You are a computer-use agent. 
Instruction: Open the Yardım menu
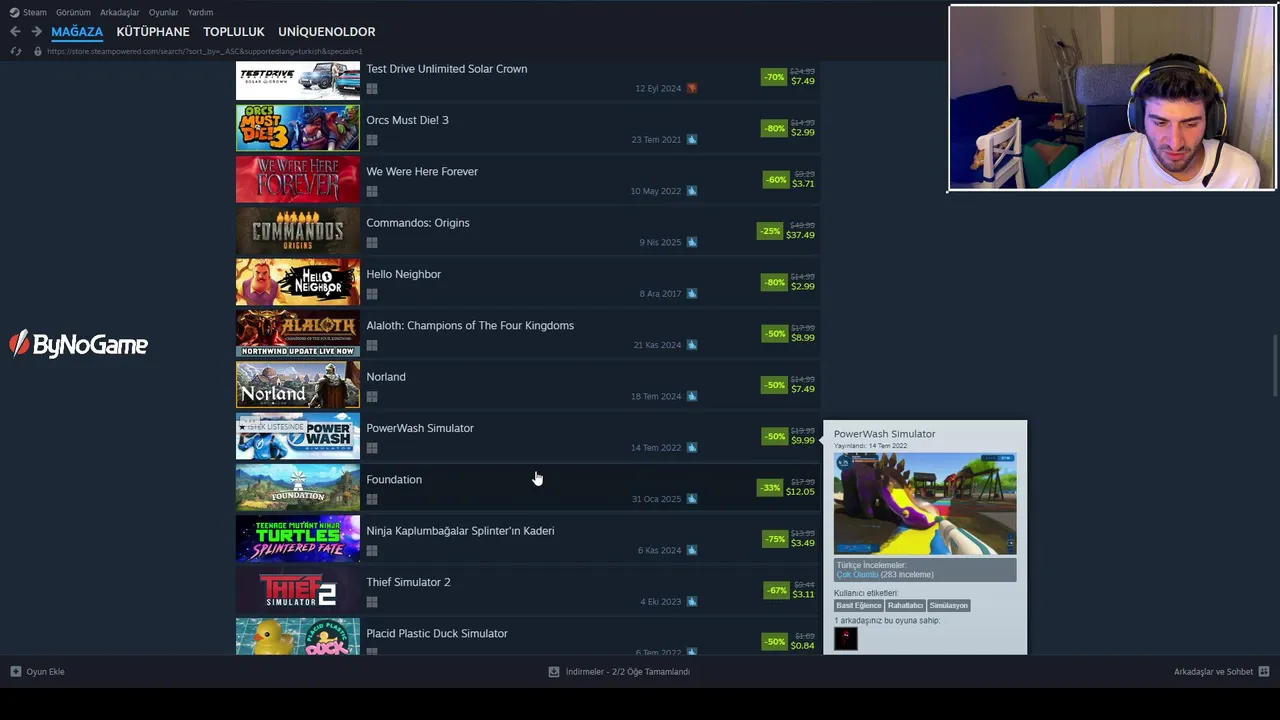tap(200, 12)
